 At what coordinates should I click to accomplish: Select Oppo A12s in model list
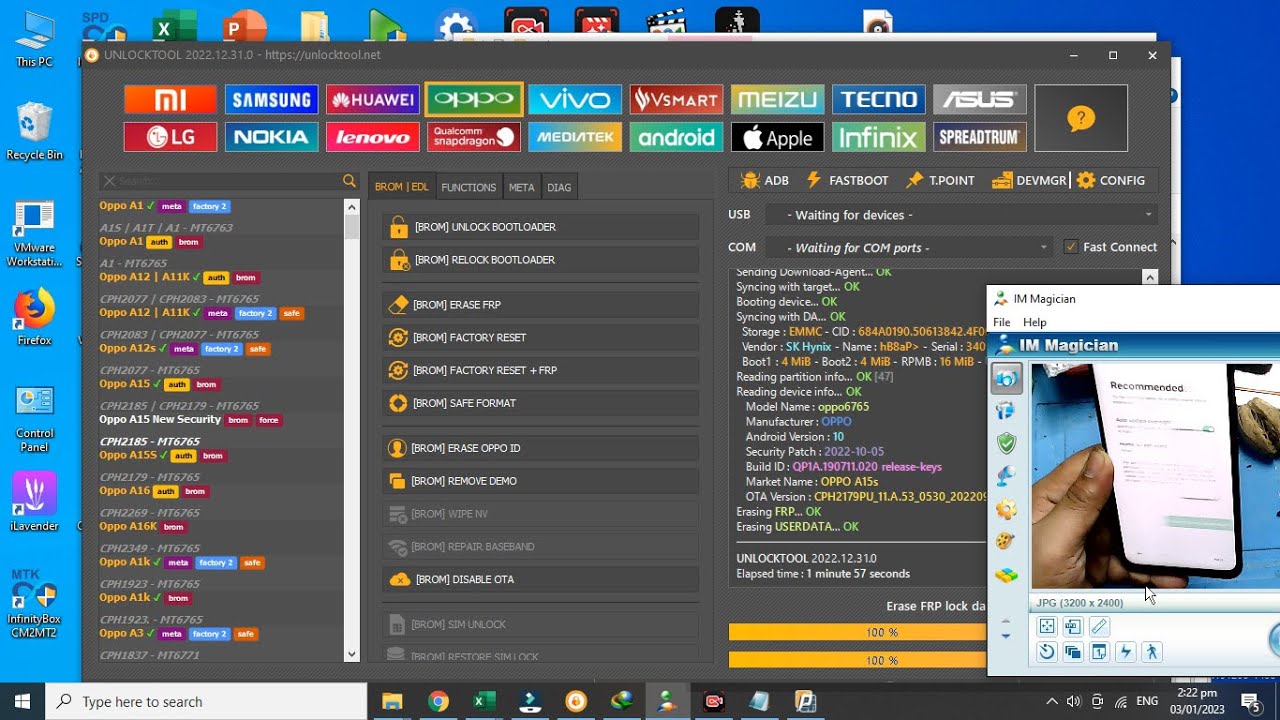(x=127, y=348)
